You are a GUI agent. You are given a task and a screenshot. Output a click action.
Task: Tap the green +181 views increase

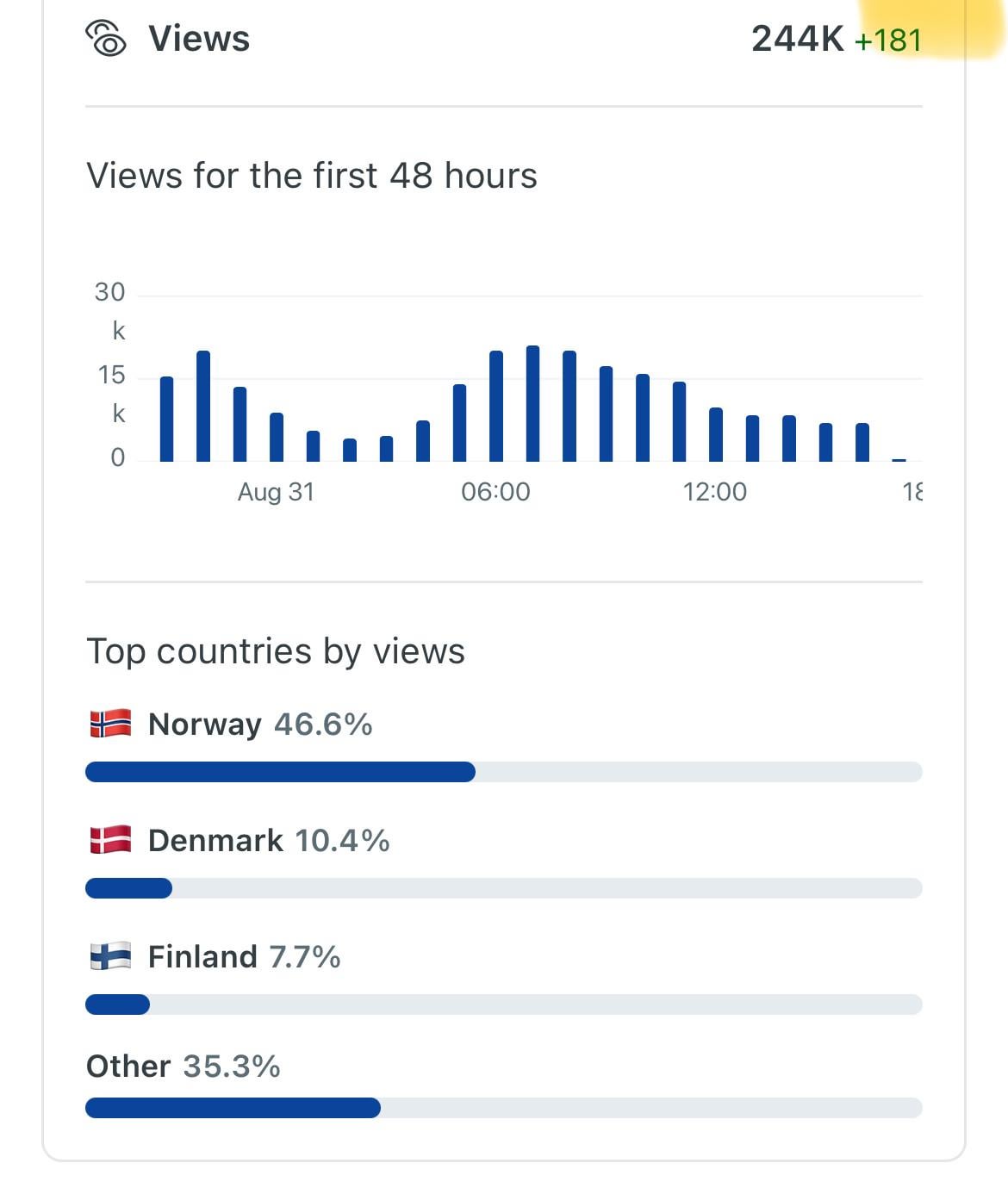click(x=887, y=40)
